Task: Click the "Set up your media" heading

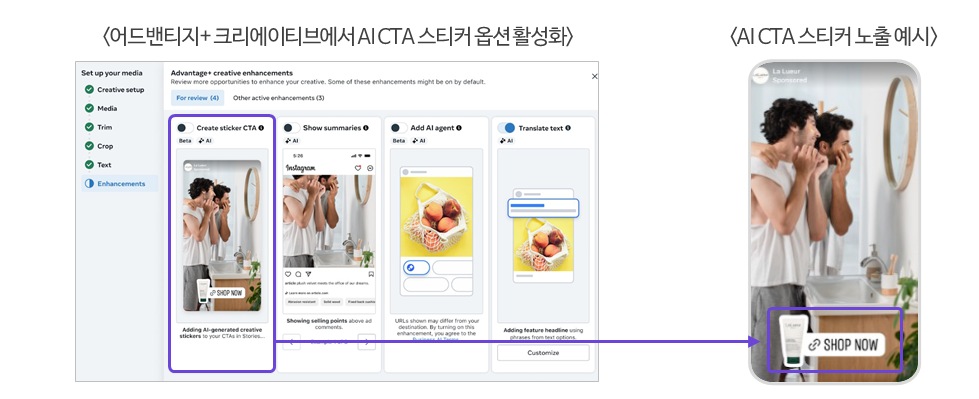Action: [112, 73]
